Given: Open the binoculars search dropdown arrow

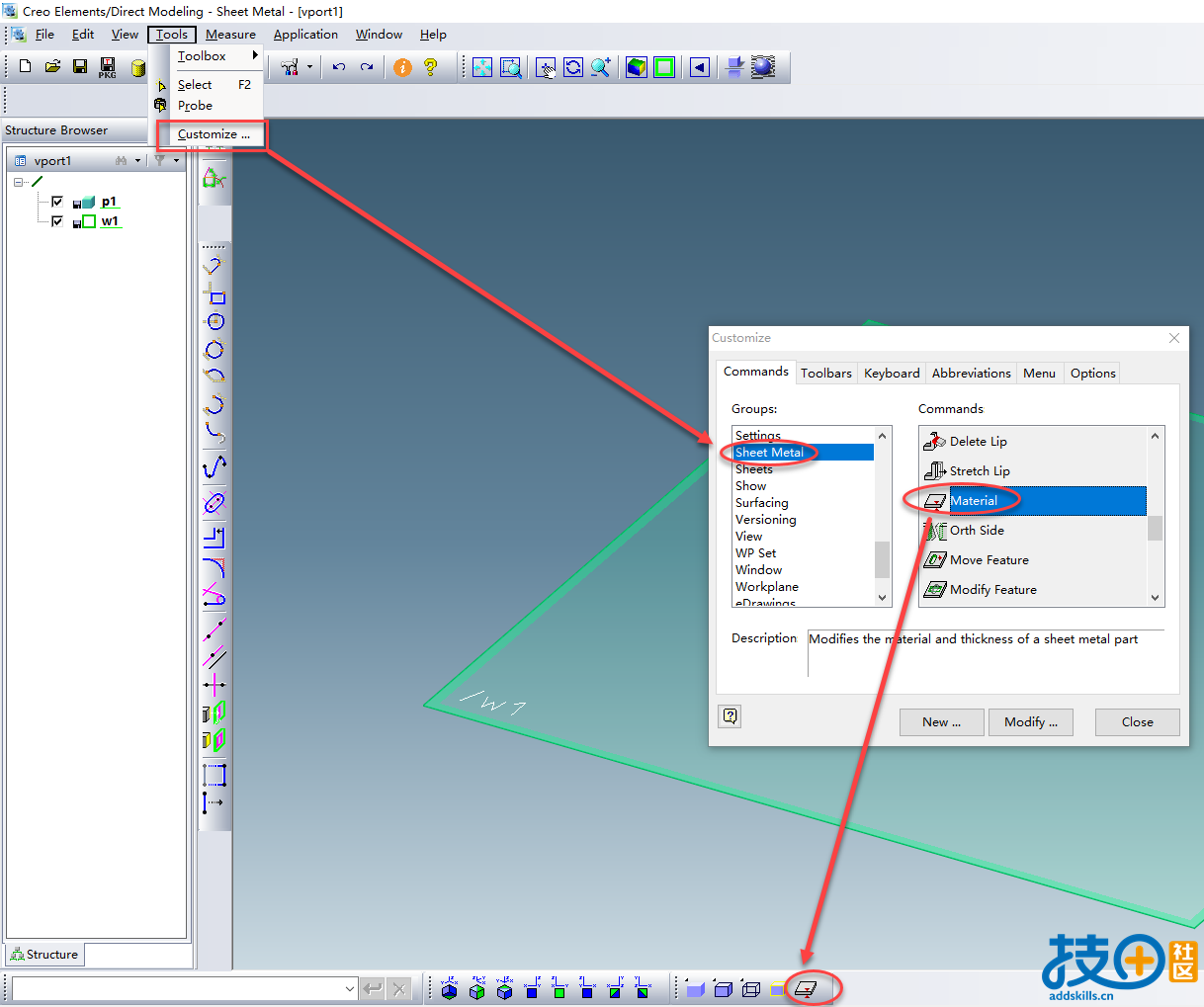Looking at the screenshot, I should (137, 160).
